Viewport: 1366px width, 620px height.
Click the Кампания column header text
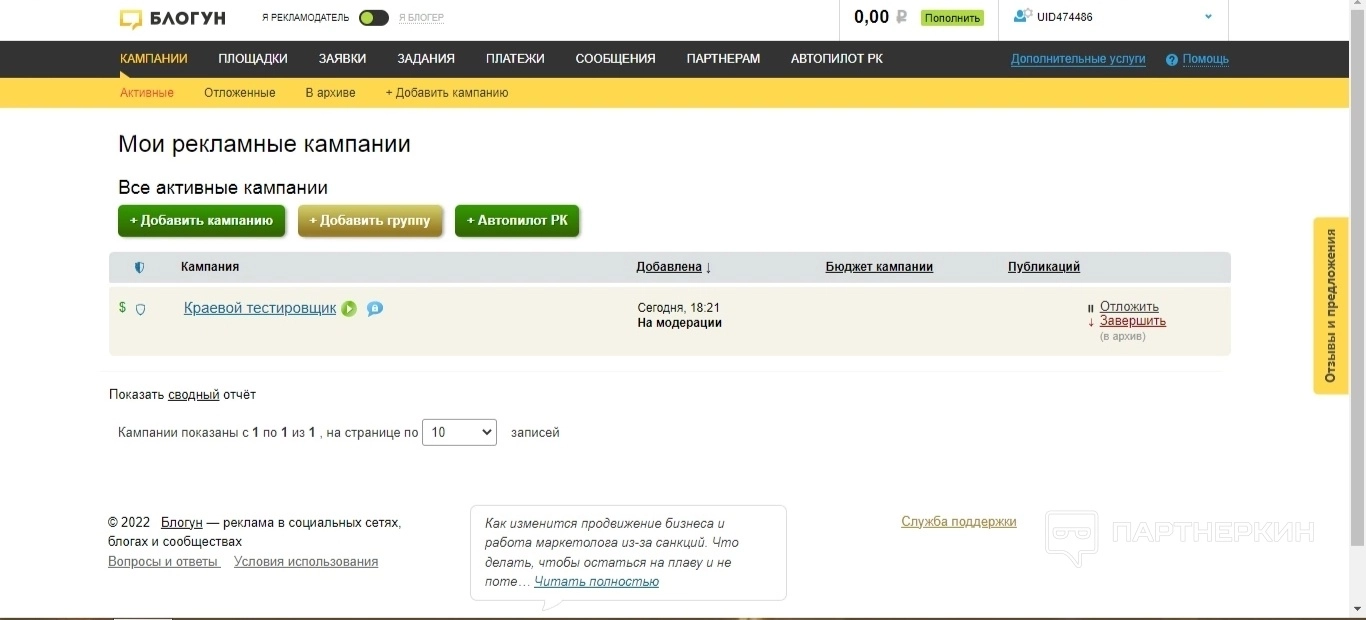(210, 267)
